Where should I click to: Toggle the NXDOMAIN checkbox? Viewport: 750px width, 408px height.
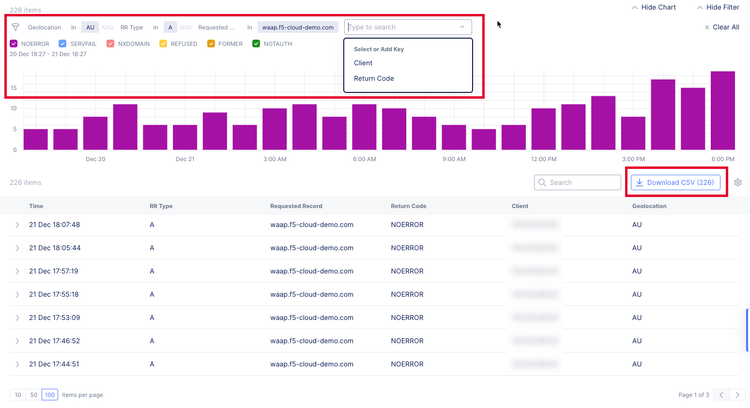[111, 44]
